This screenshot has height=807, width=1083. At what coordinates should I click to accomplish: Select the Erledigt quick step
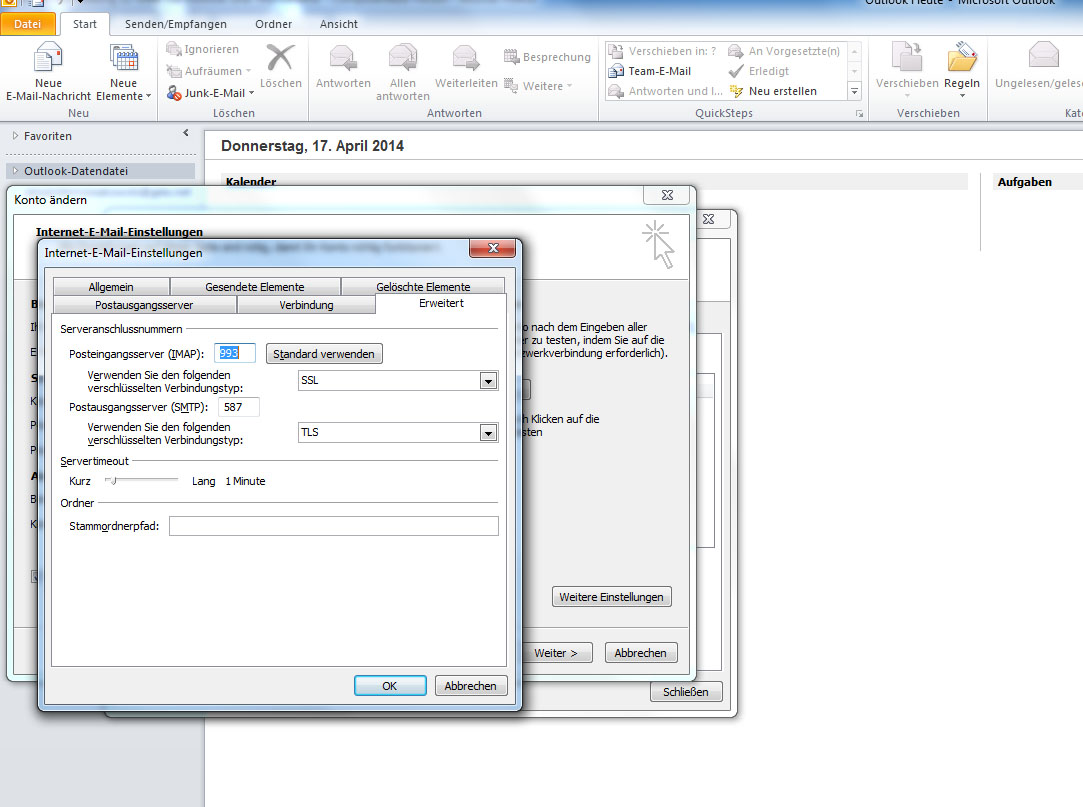pos(758,71)
